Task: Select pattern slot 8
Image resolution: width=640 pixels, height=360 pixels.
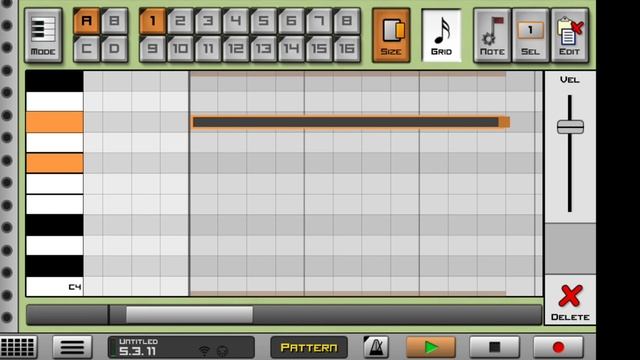Action: tap(347, 21)
